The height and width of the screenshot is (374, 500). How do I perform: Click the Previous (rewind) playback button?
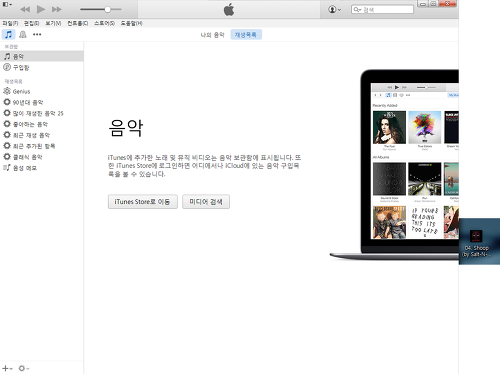click(25, 9)
